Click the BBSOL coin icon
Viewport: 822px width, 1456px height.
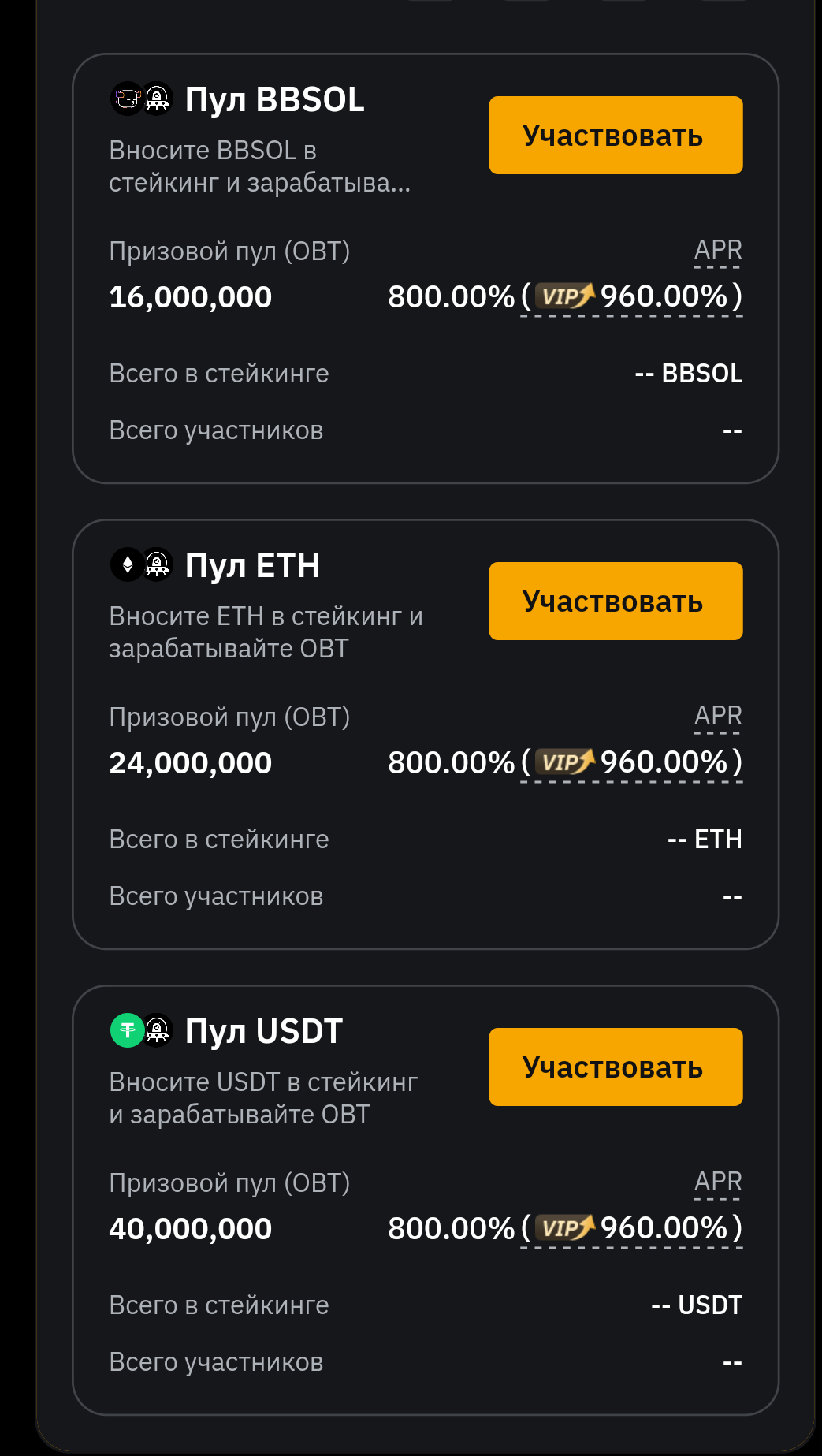(127, 99)
